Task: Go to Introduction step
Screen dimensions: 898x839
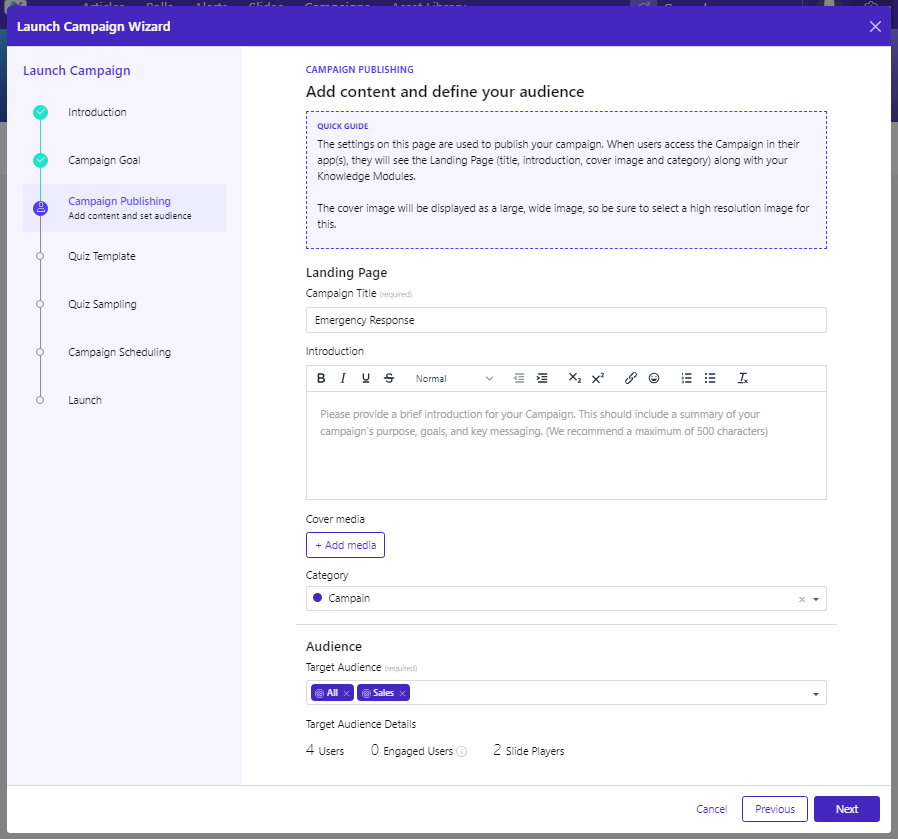Action: [x=97, y=112]
